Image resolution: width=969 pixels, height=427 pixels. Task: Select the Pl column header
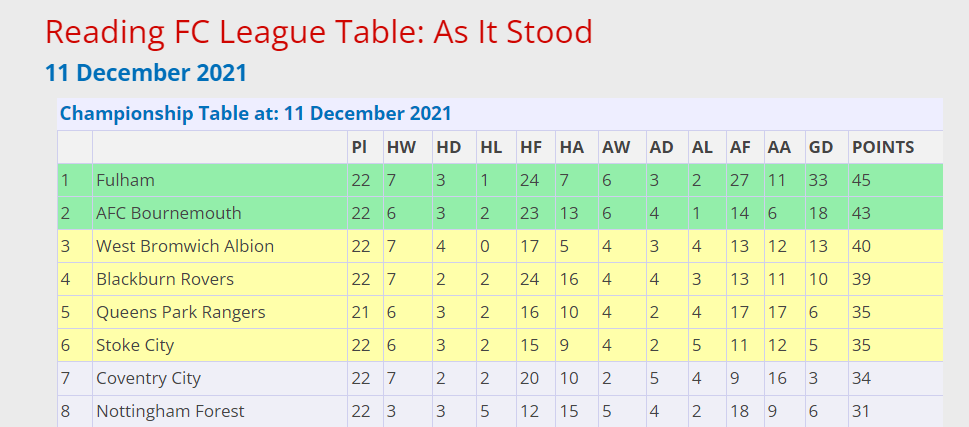click(358, 147)
